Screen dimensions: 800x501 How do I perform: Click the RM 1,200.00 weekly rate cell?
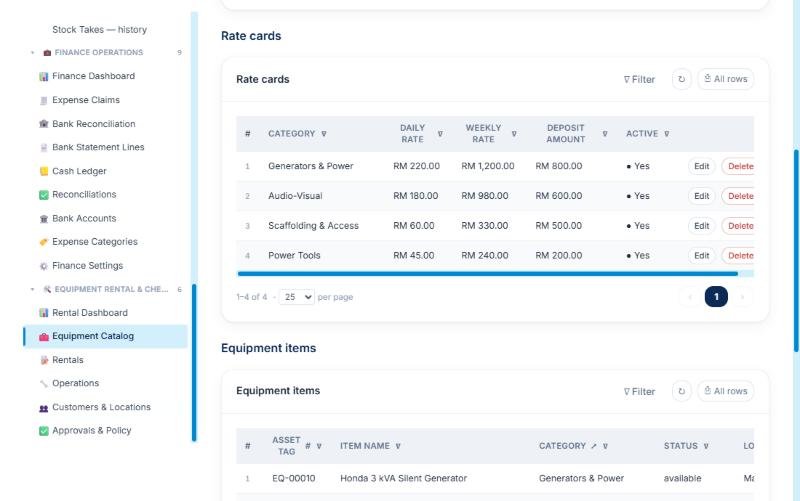(x=488, y=166)
